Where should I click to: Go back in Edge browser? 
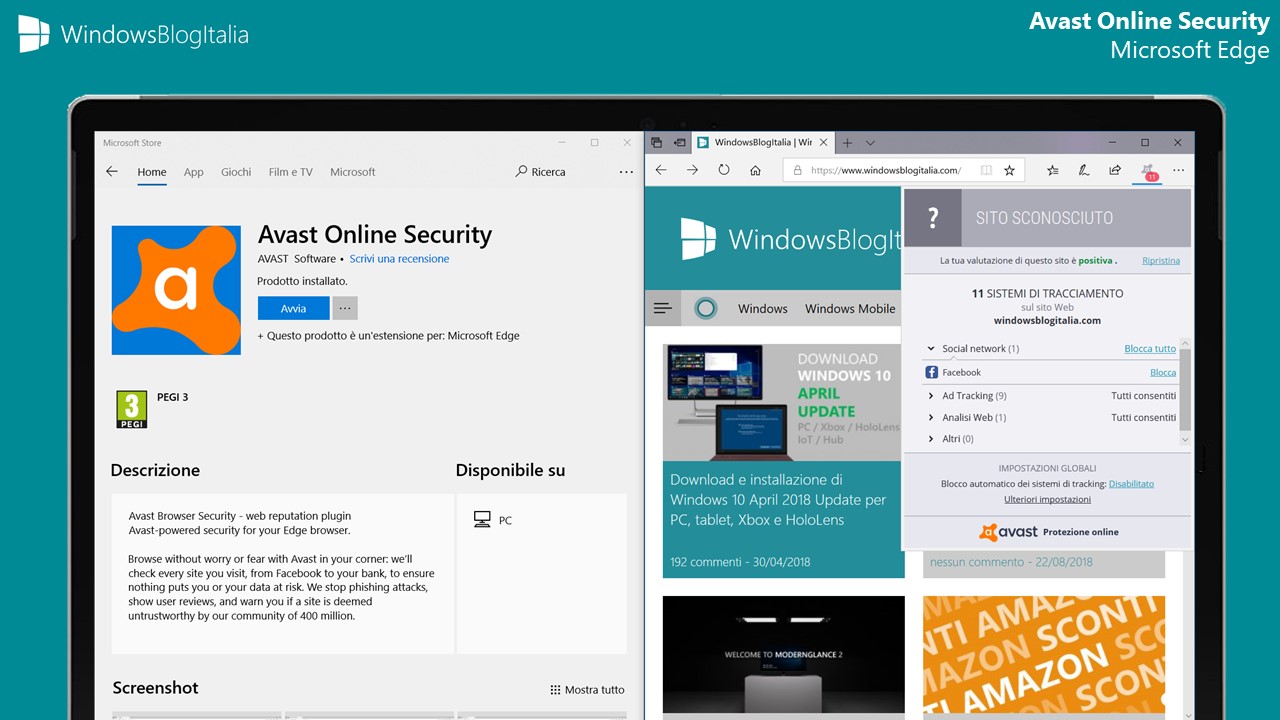point(660,171)
